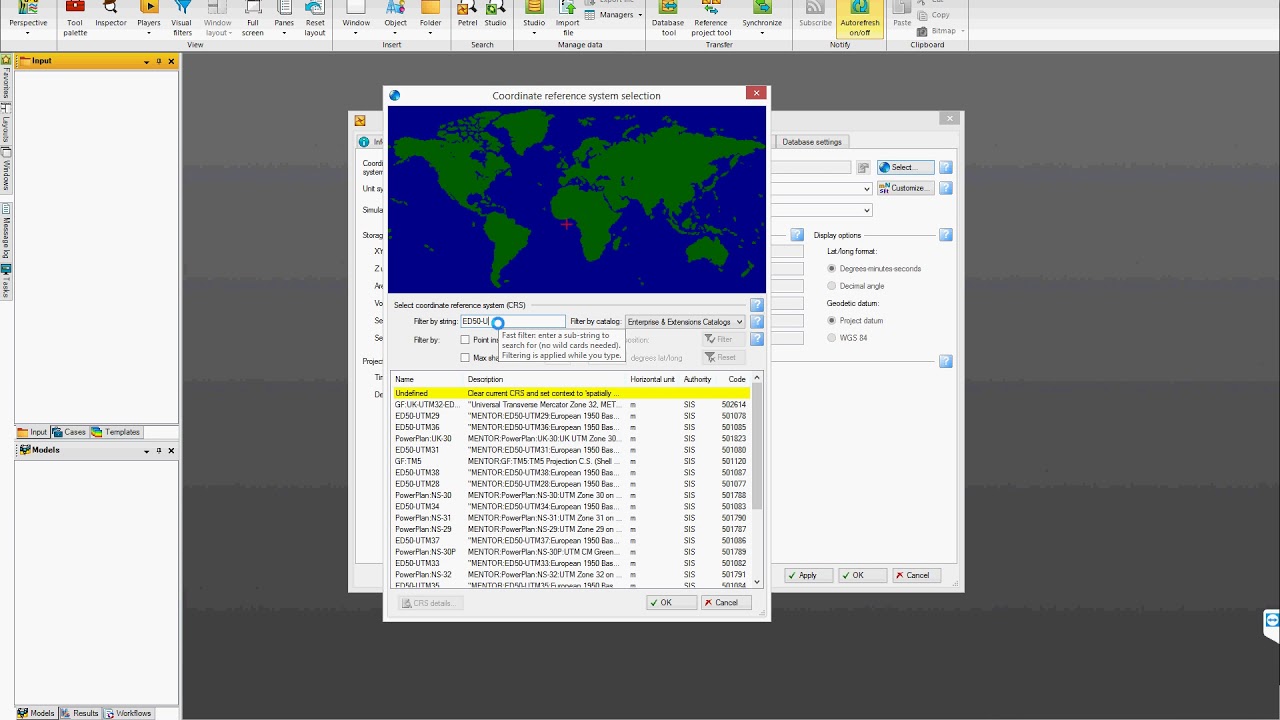The height and width of the screenshot is (720, 1280).
Task: Click CRS list vertical scrollbar
Action: click(x=757, y=445)
